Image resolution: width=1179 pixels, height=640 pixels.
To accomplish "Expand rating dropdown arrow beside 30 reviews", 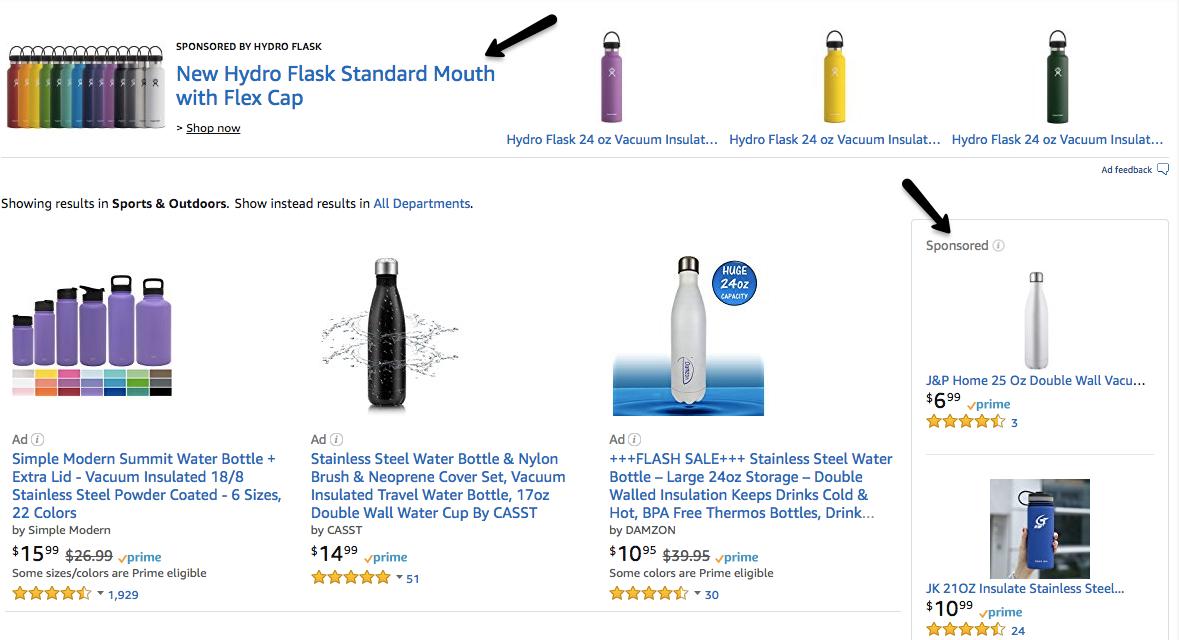I will (698, 594).
